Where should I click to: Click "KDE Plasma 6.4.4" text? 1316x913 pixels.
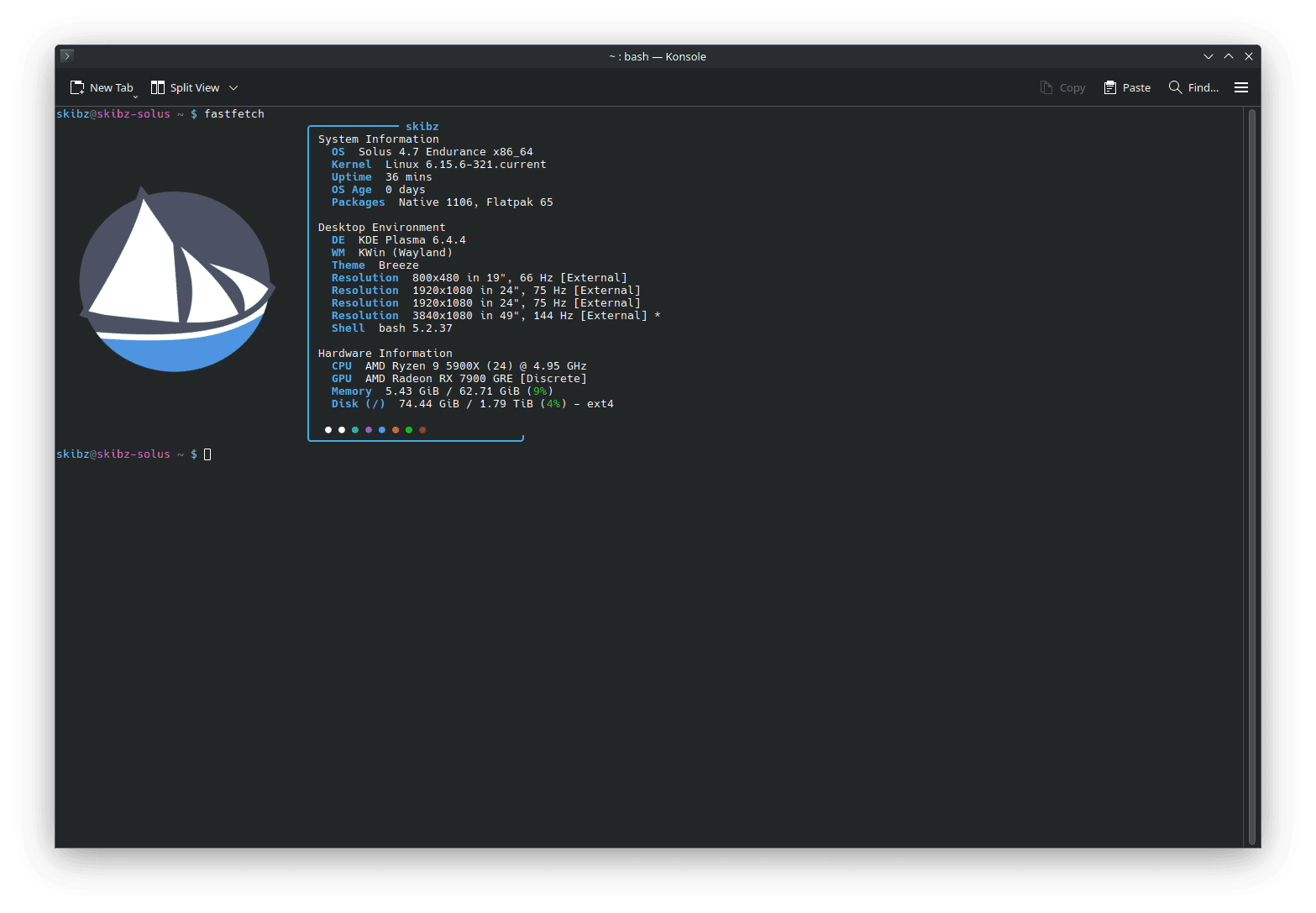tap(412, 240)
